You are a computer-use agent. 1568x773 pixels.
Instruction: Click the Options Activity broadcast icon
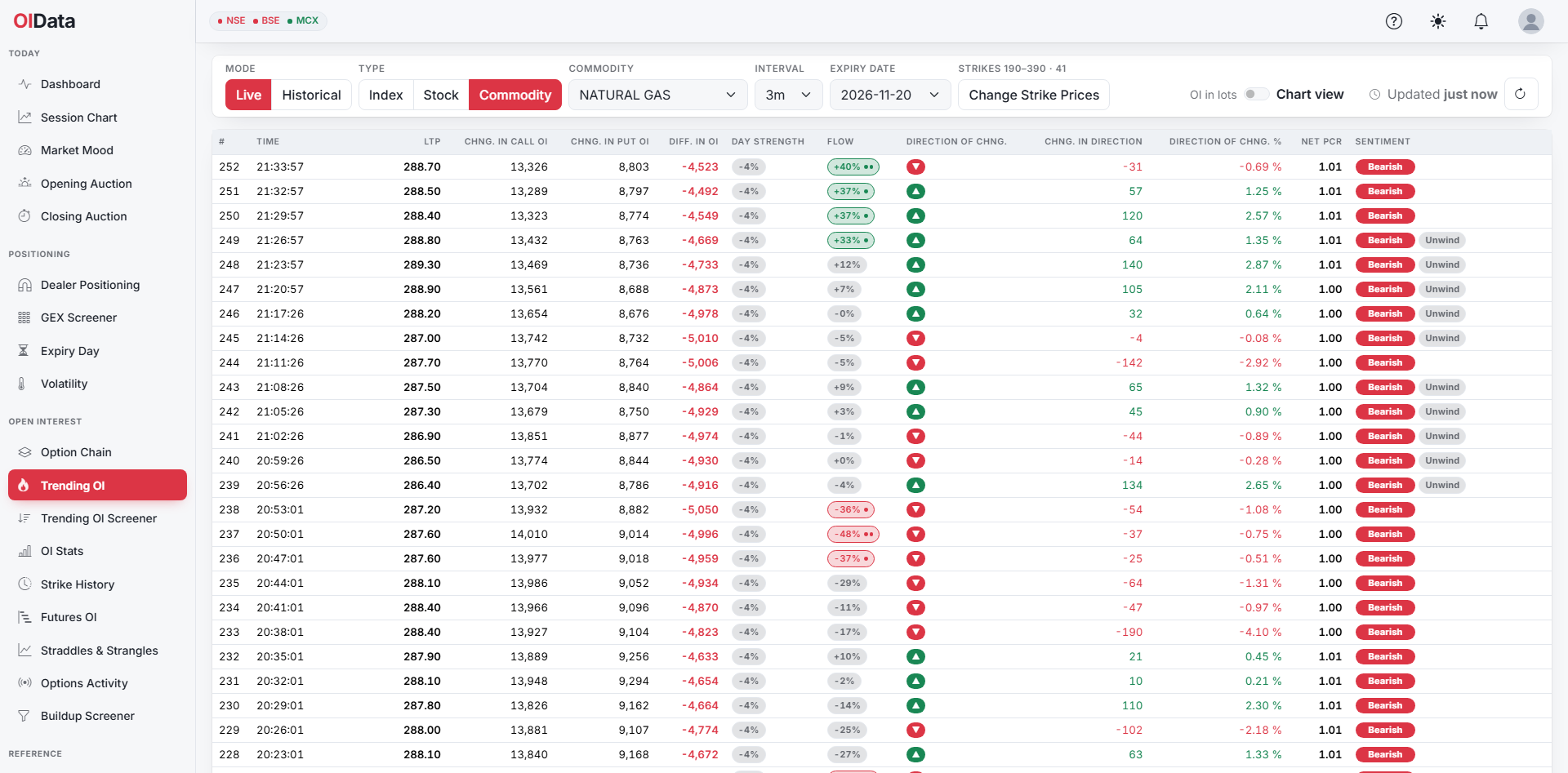[x=25, y=683]
